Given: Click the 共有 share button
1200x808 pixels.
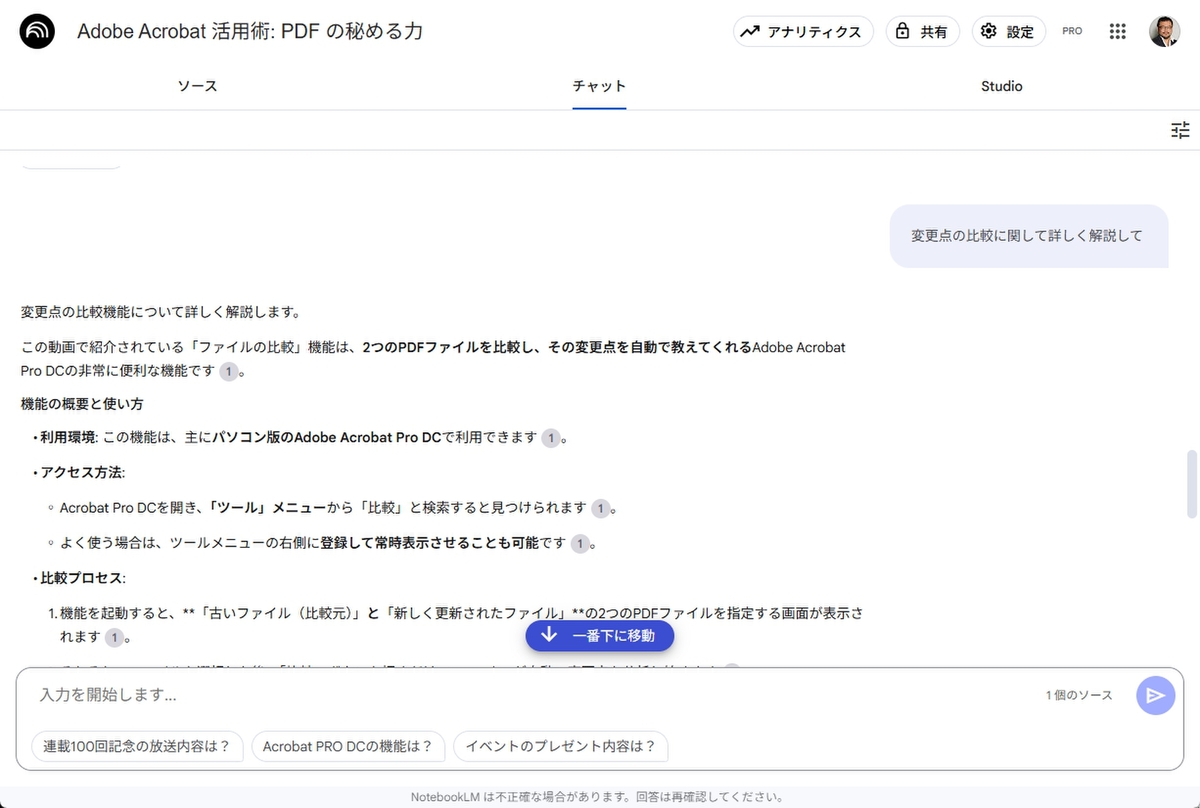Looking at the screenshot, I should click(x=921, y=32).
